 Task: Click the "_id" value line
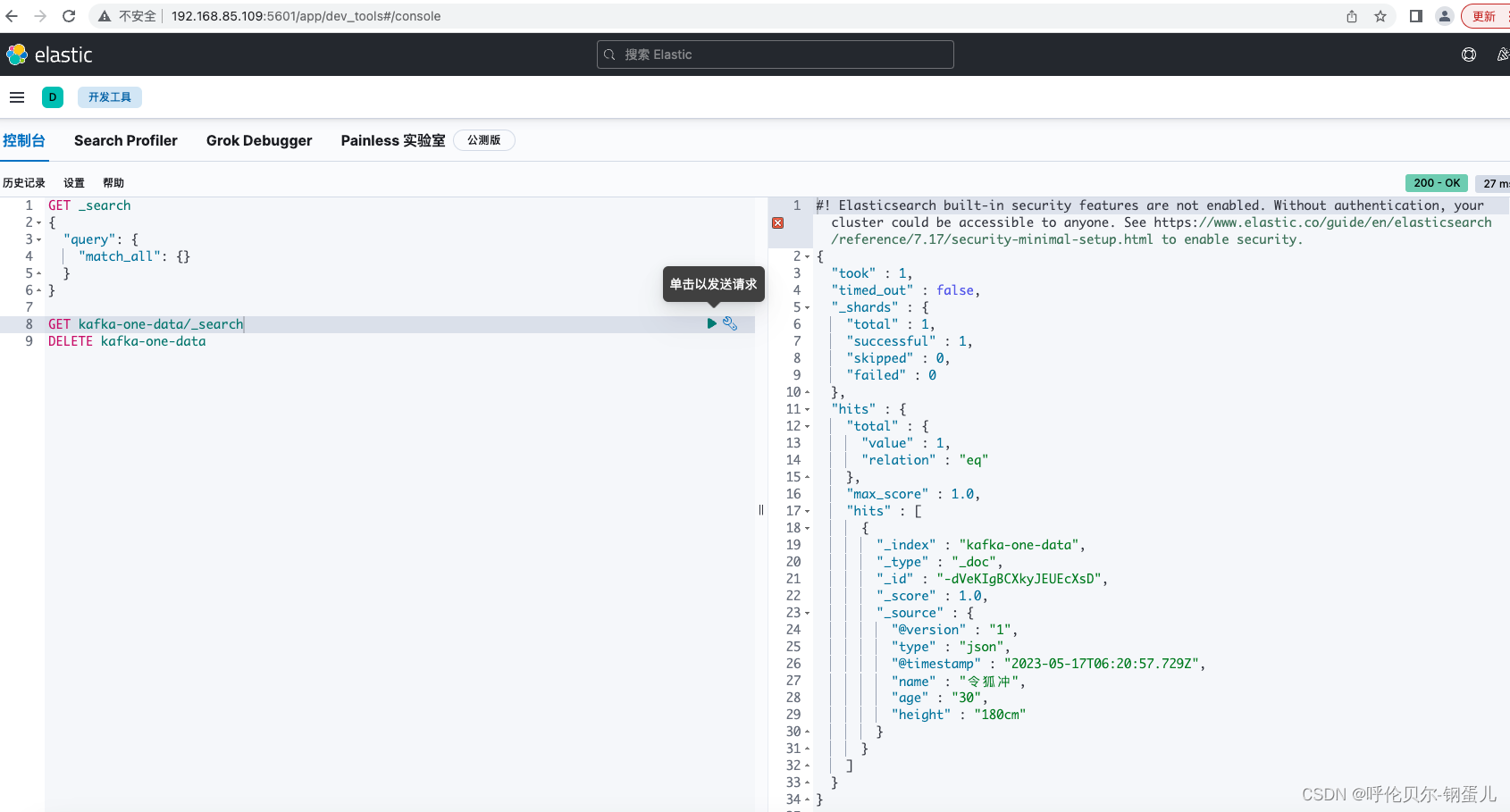[992, 579]
